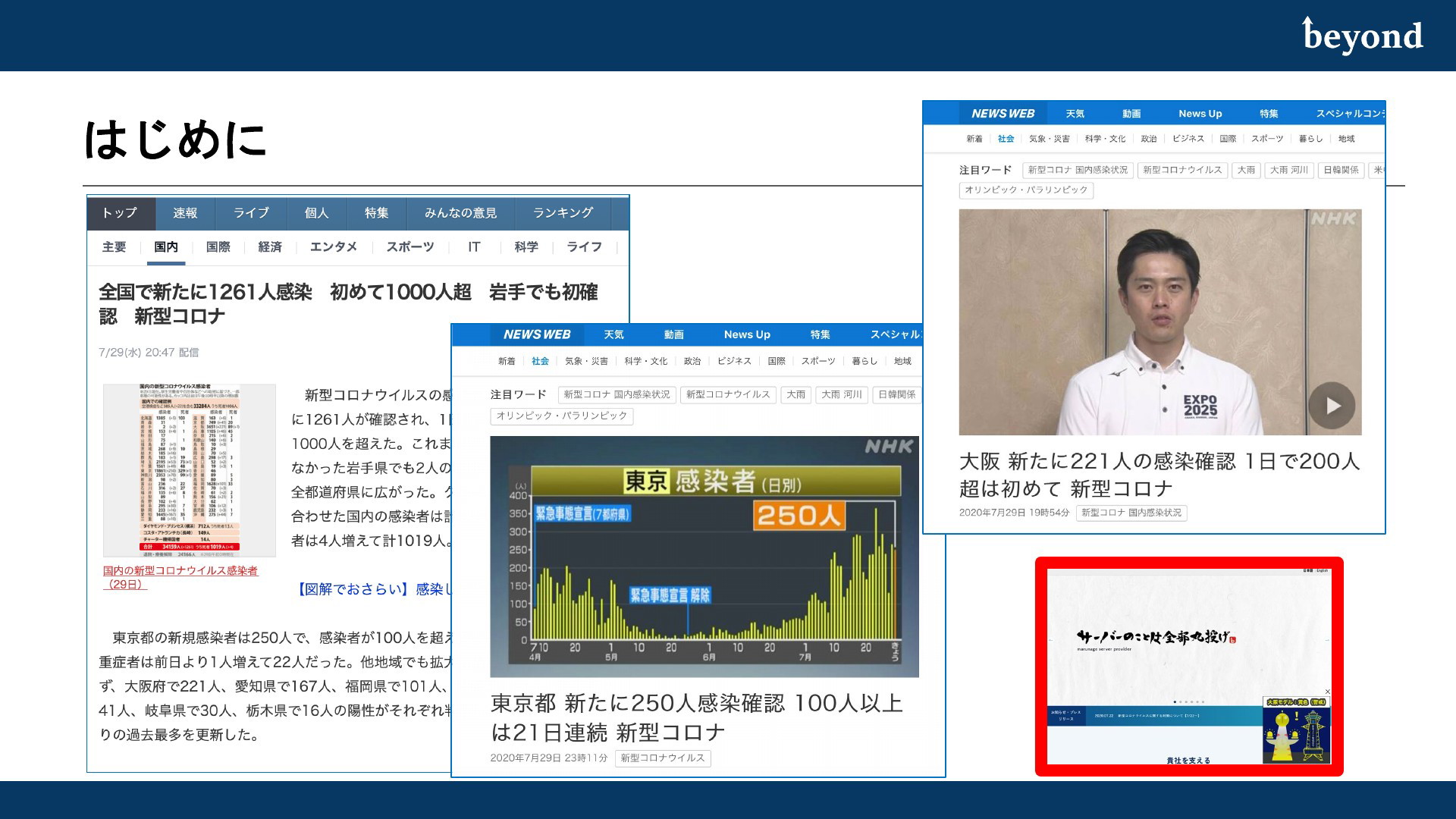Select the エンタメ category
The image size is (1456, 819).
pyautogui.click(x=334, y=247)
